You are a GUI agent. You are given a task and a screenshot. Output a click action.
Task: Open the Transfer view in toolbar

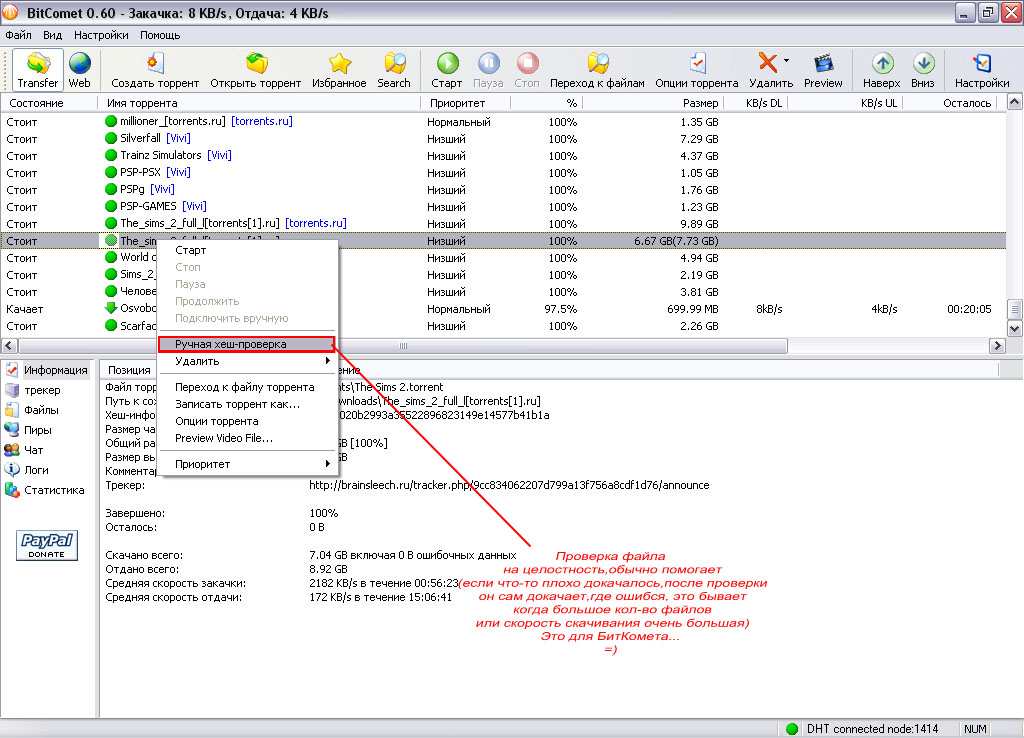tap(38, 69)
